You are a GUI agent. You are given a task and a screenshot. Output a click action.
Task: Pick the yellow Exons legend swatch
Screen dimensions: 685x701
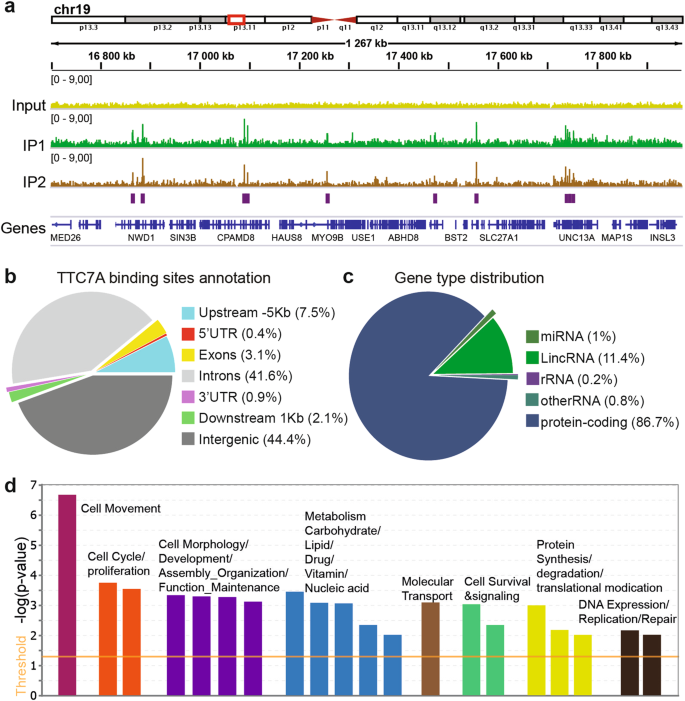click(188, 355)
